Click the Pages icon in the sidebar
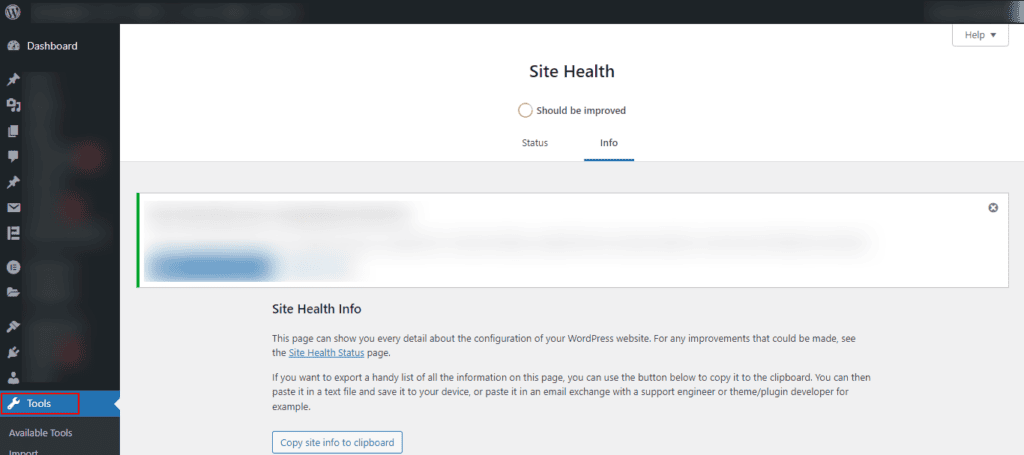The width and height of the screenshot is (1024, 455). pyautogui.click(x=14, y=131)
